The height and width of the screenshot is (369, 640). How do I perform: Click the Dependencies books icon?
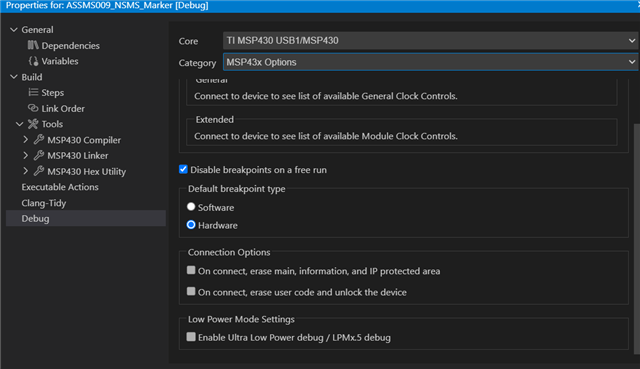pos(33,45)
